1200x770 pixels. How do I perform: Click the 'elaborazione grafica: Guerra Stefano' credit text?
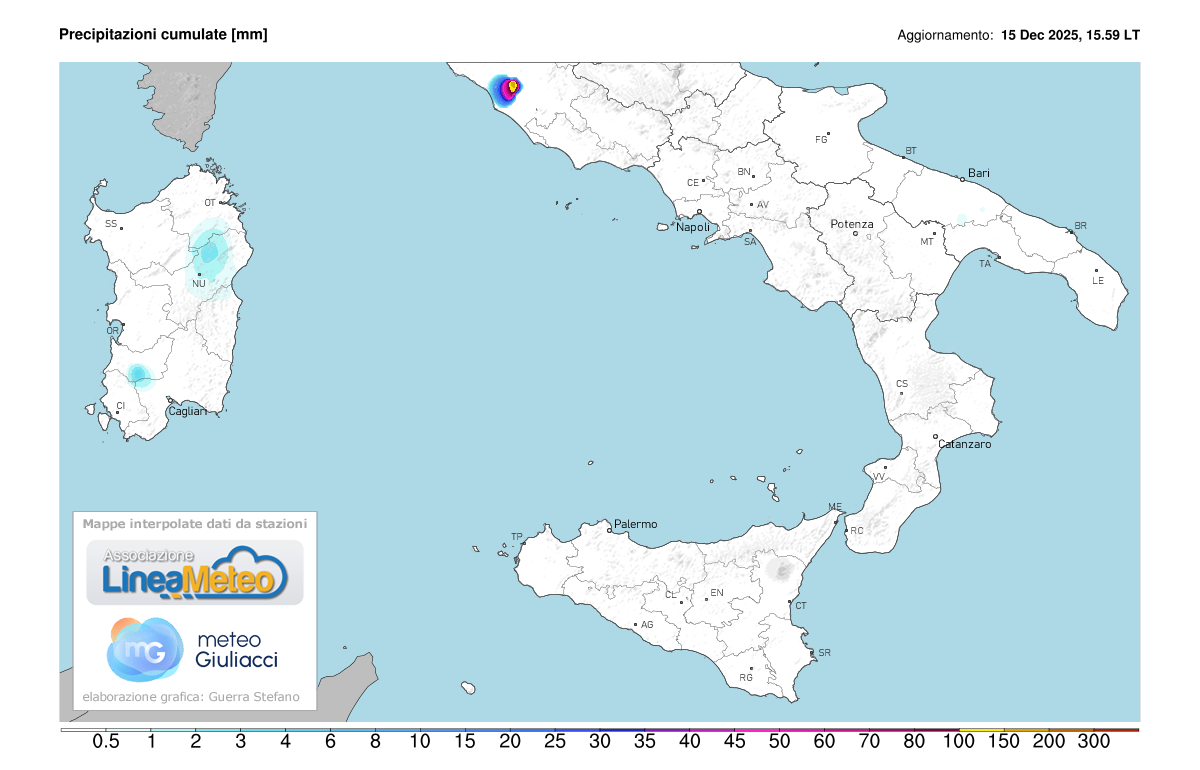191,696
